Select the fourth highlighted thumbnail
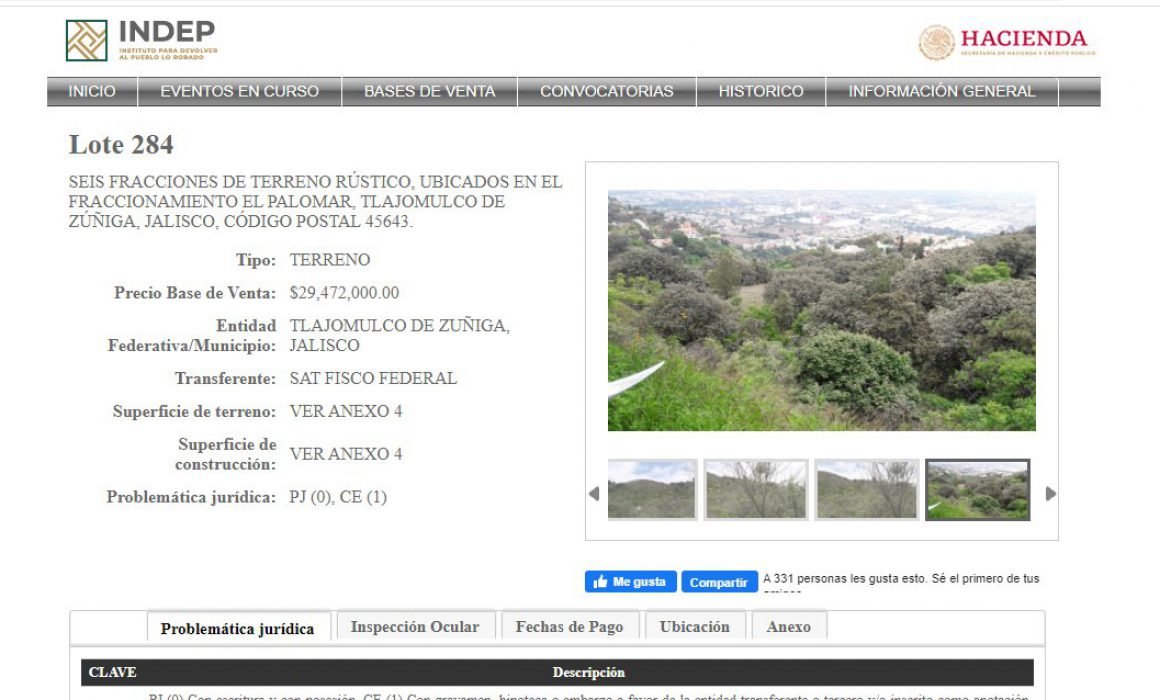This screenshot has width=1160, height=700. point(977,489)
